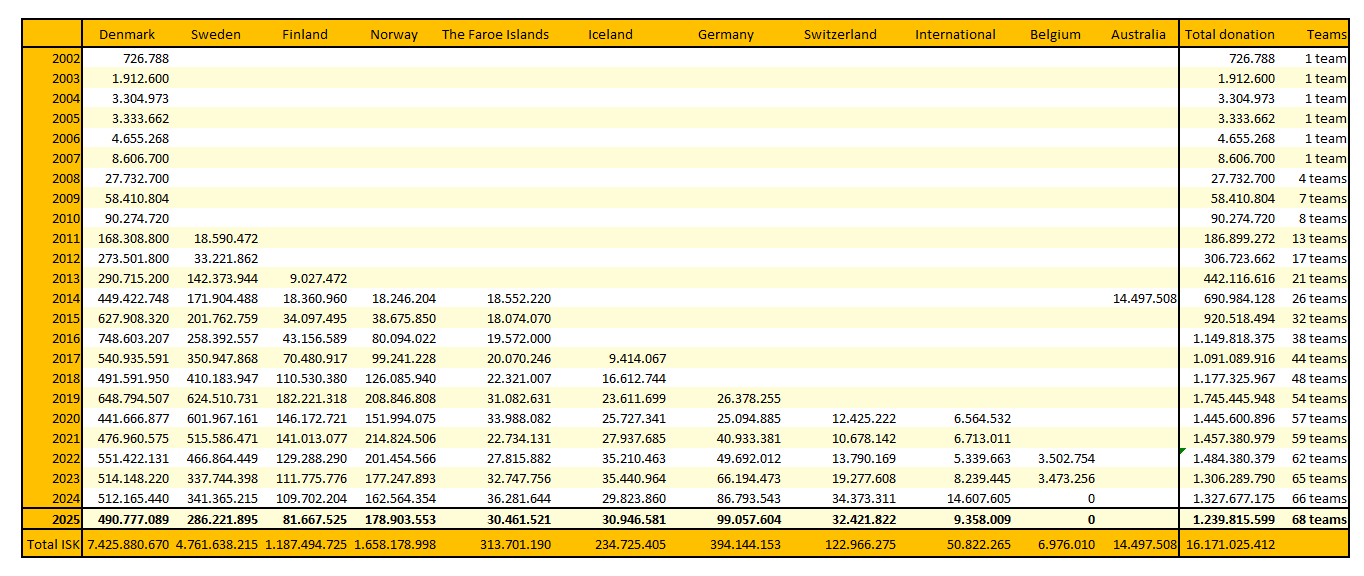The height and width of the screenshot is (576, 1364).
Task: Select the grand total 16.171.025.412 cell
Action: [x=1229, y=544]
